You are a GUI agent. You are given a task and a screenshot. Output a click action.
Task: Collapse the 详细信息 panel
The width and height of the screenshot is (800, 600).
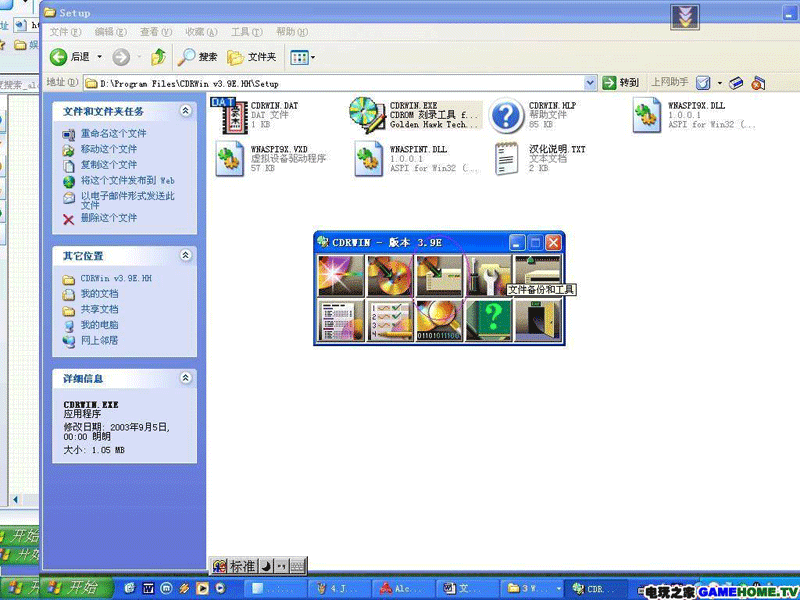[186, 378]
